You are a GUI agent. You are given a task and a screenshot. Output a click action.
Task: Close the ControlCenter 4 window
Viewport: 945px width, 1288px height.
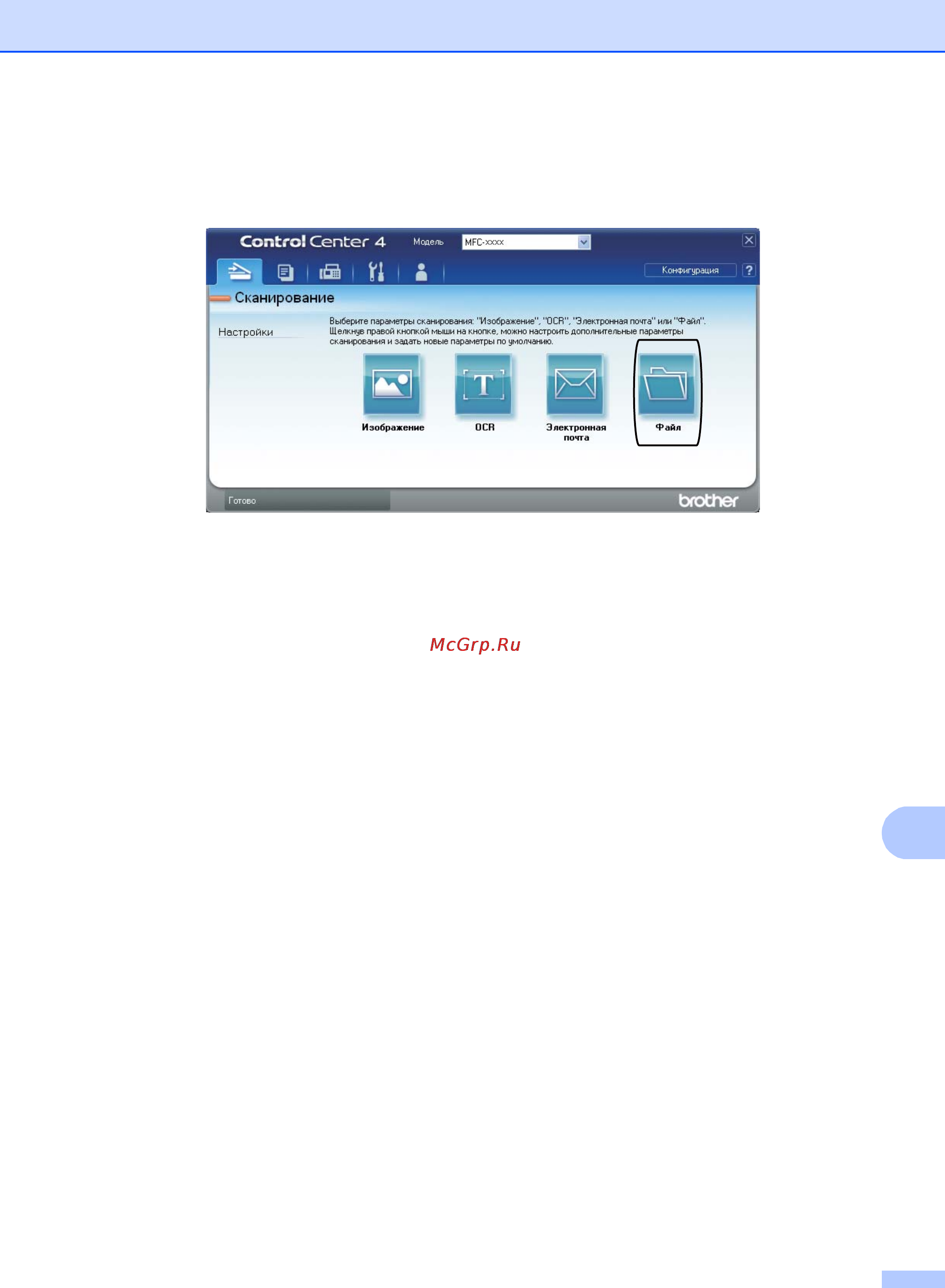click(x=749, y=240)
